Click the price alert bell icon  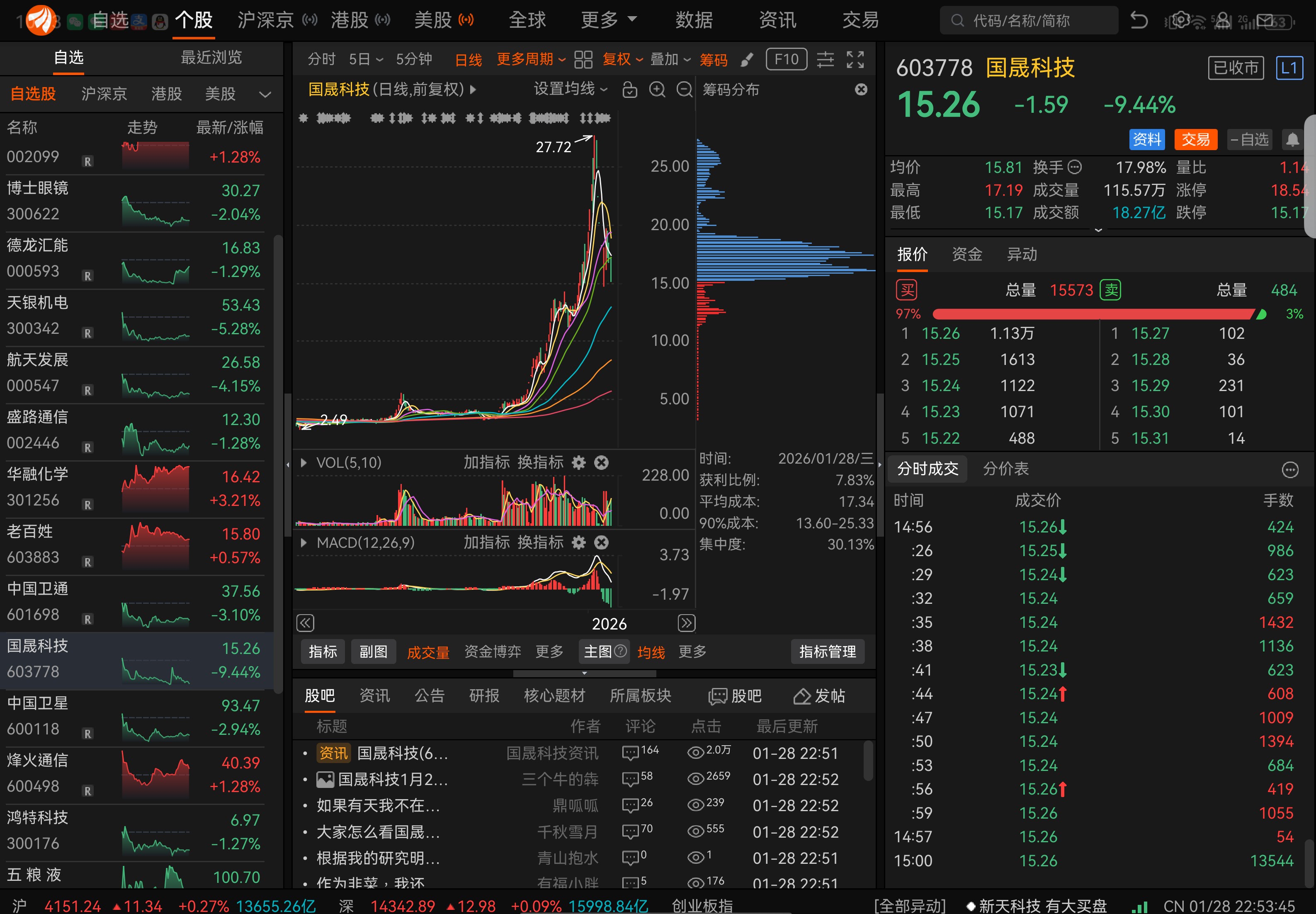pos(1292,140)
